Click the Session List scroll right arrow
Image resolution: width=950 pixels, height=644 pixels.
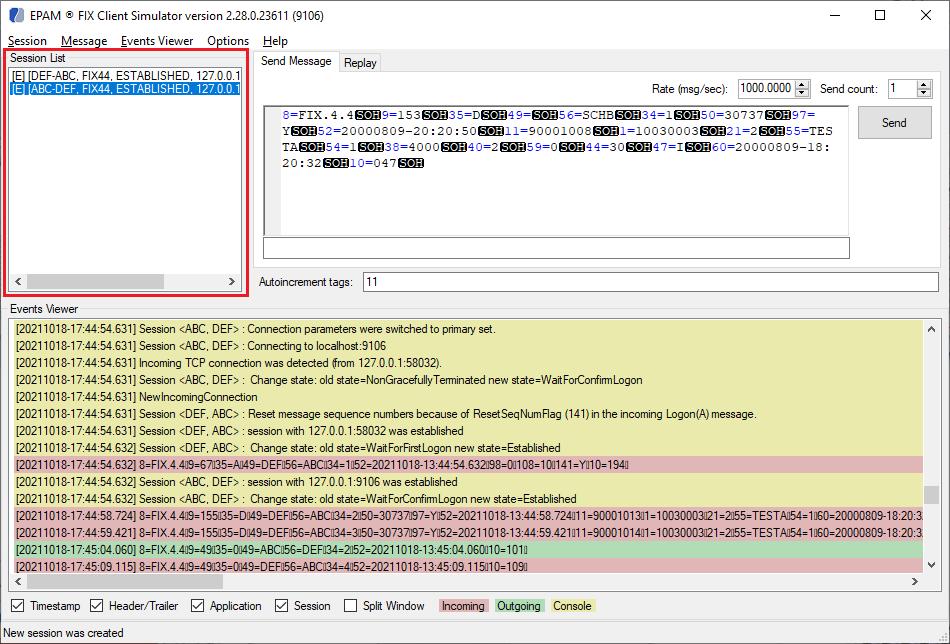pyautogui.click(x=231, y=282)
